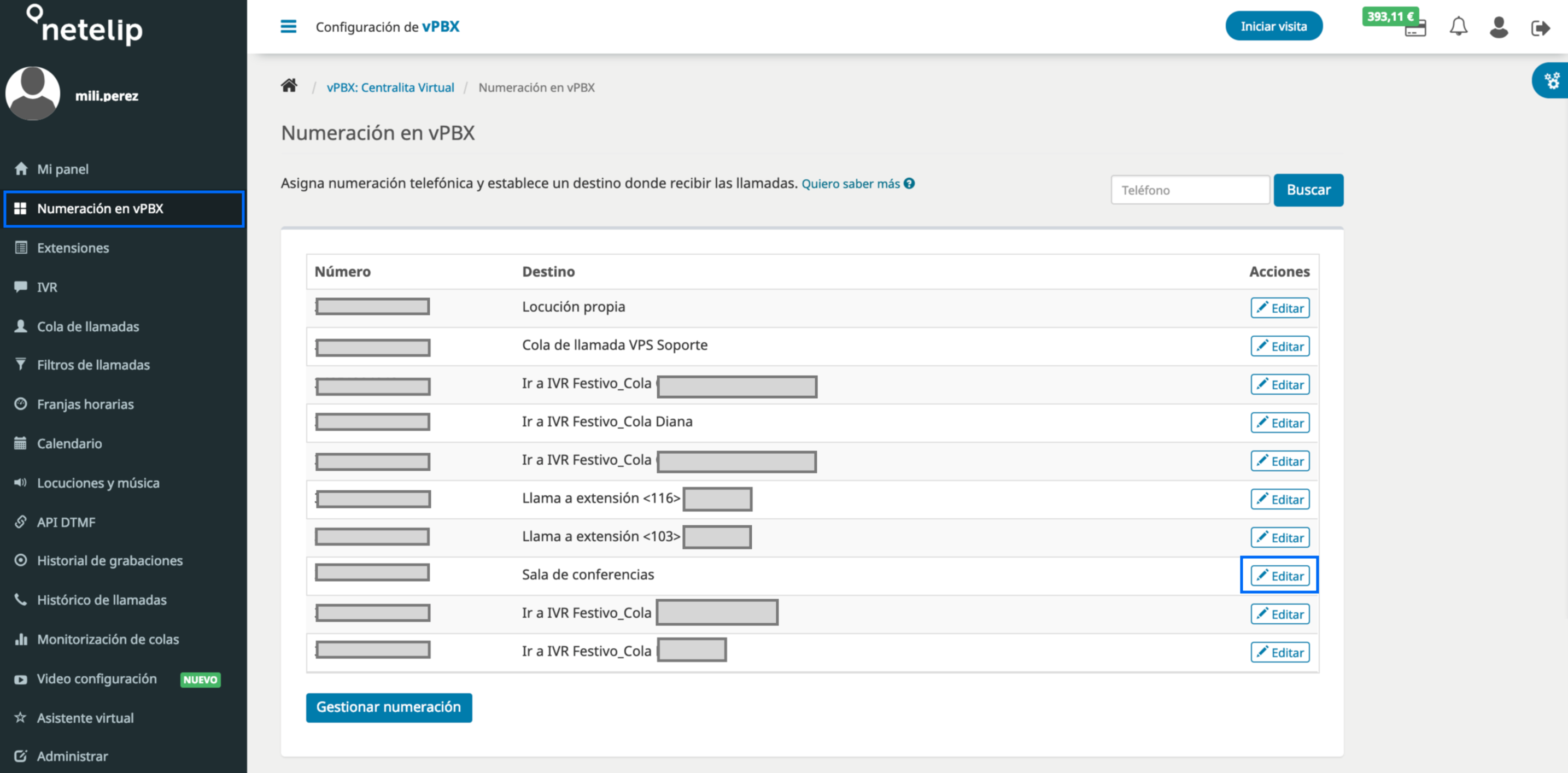
Task: Click the help question mark icon
Action: [x=909, y=183]
